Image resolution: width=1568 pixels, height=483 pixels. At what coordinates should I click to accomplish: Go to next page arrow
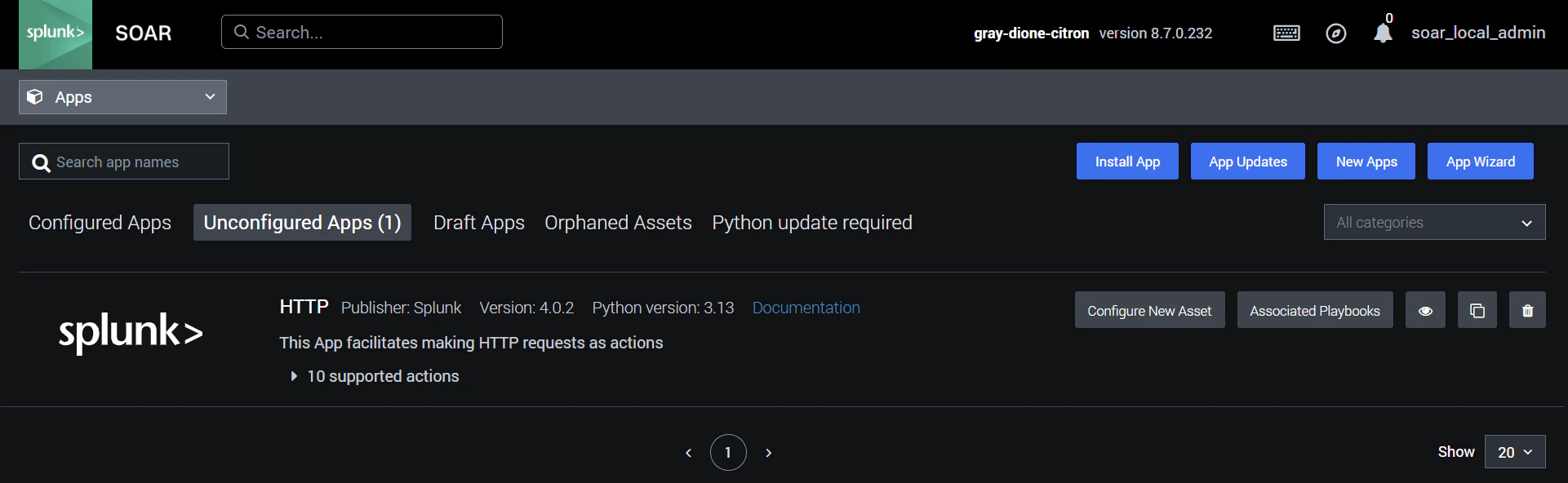coord(768,453)
